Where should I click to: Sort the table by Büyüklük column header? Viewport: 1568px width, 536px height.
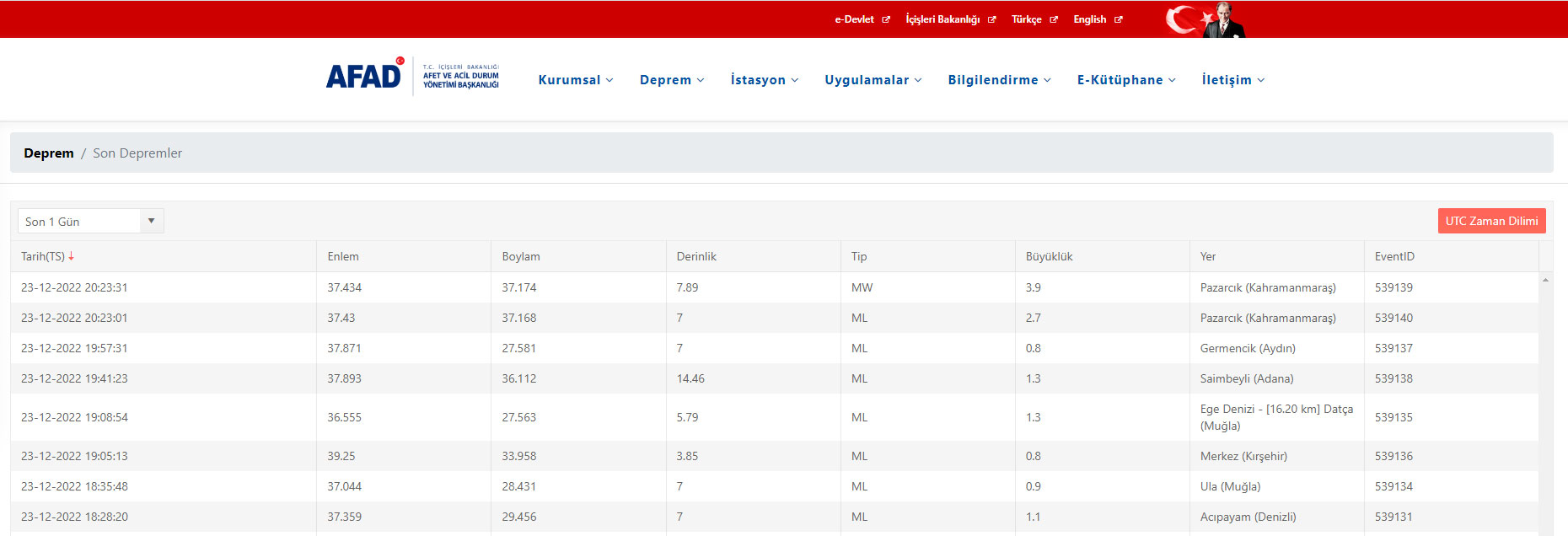click(x=1049, y=256)
